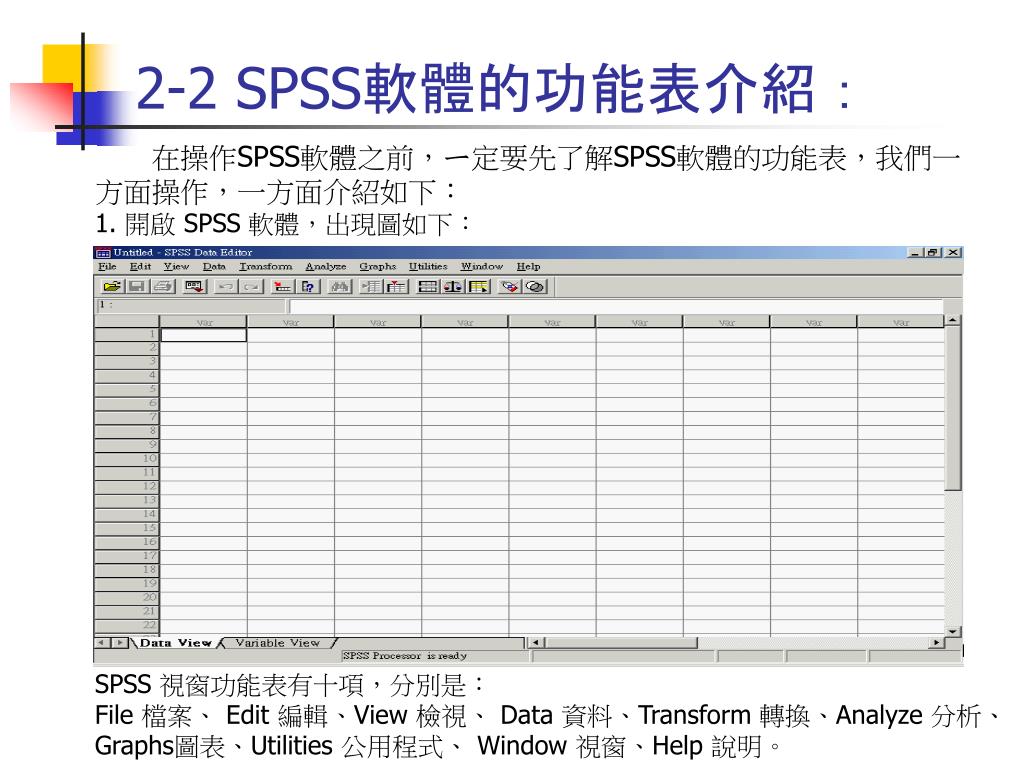Screen dimensions: 1024x768
Task: Click the horizontal scrollbar thumb
Action: coord(620,643)
